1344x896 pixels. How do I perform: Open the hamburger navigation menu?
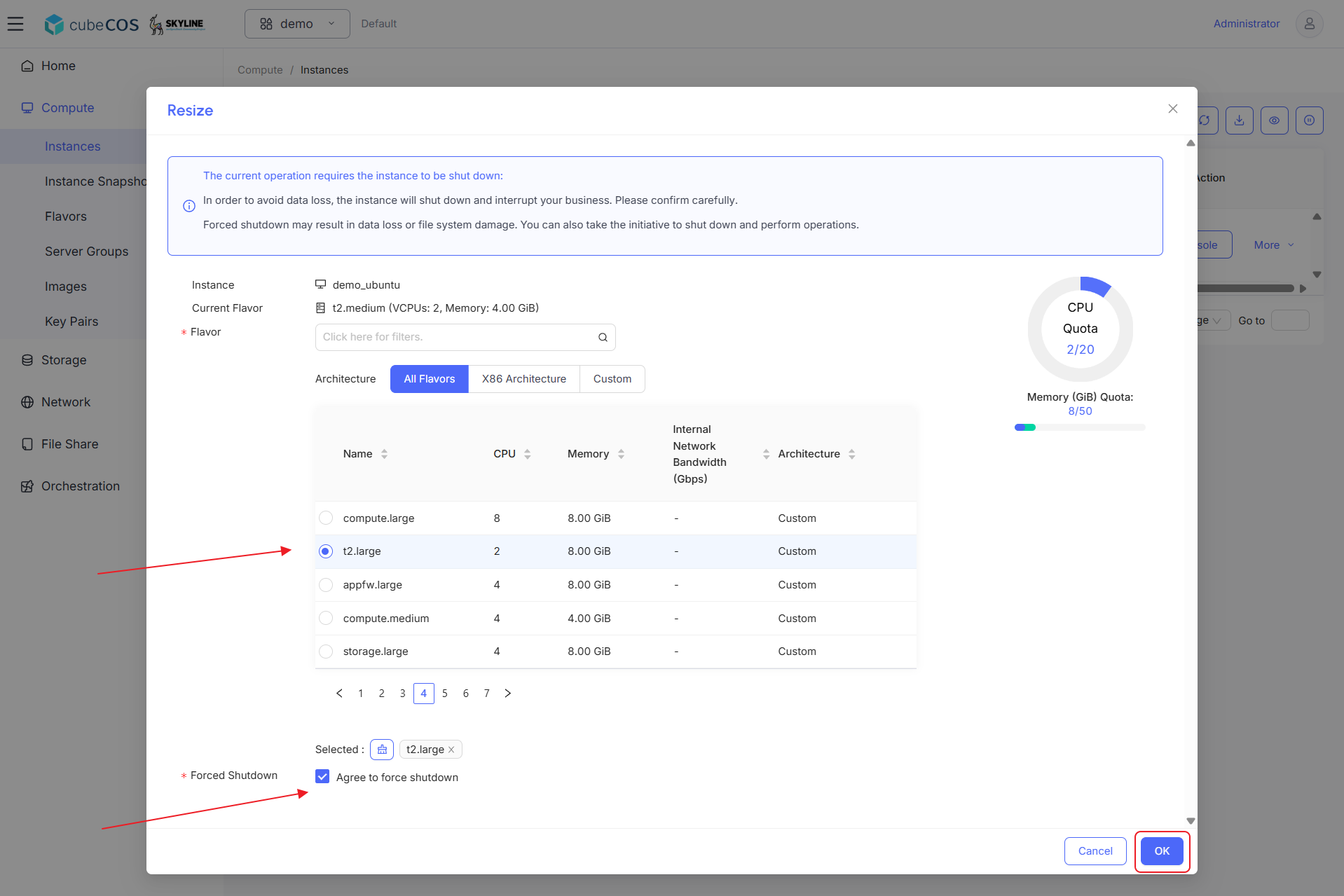coord(15,24)
